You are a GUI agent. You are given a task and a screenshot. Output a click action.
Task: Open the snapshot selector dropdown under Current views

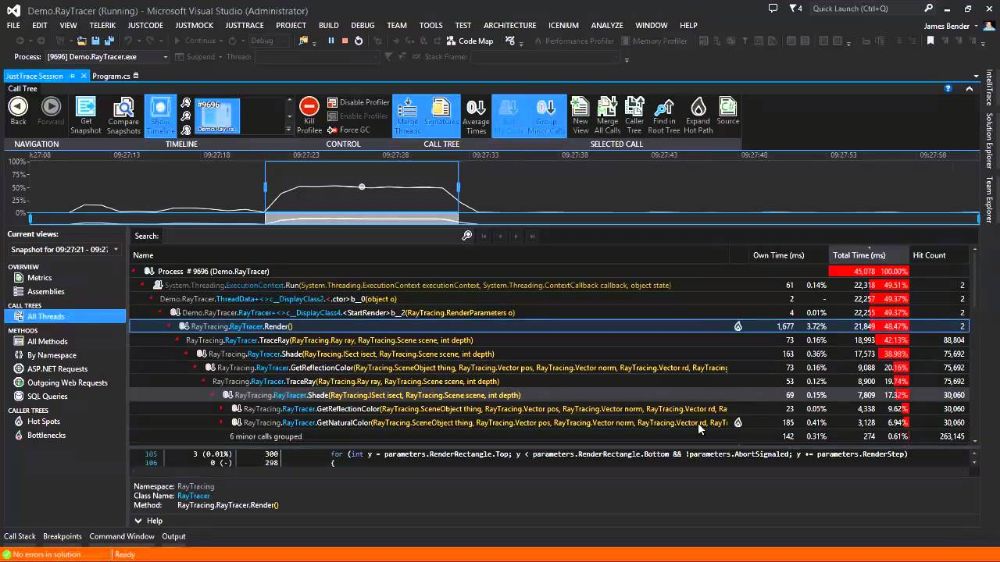(x=64, y=249)
